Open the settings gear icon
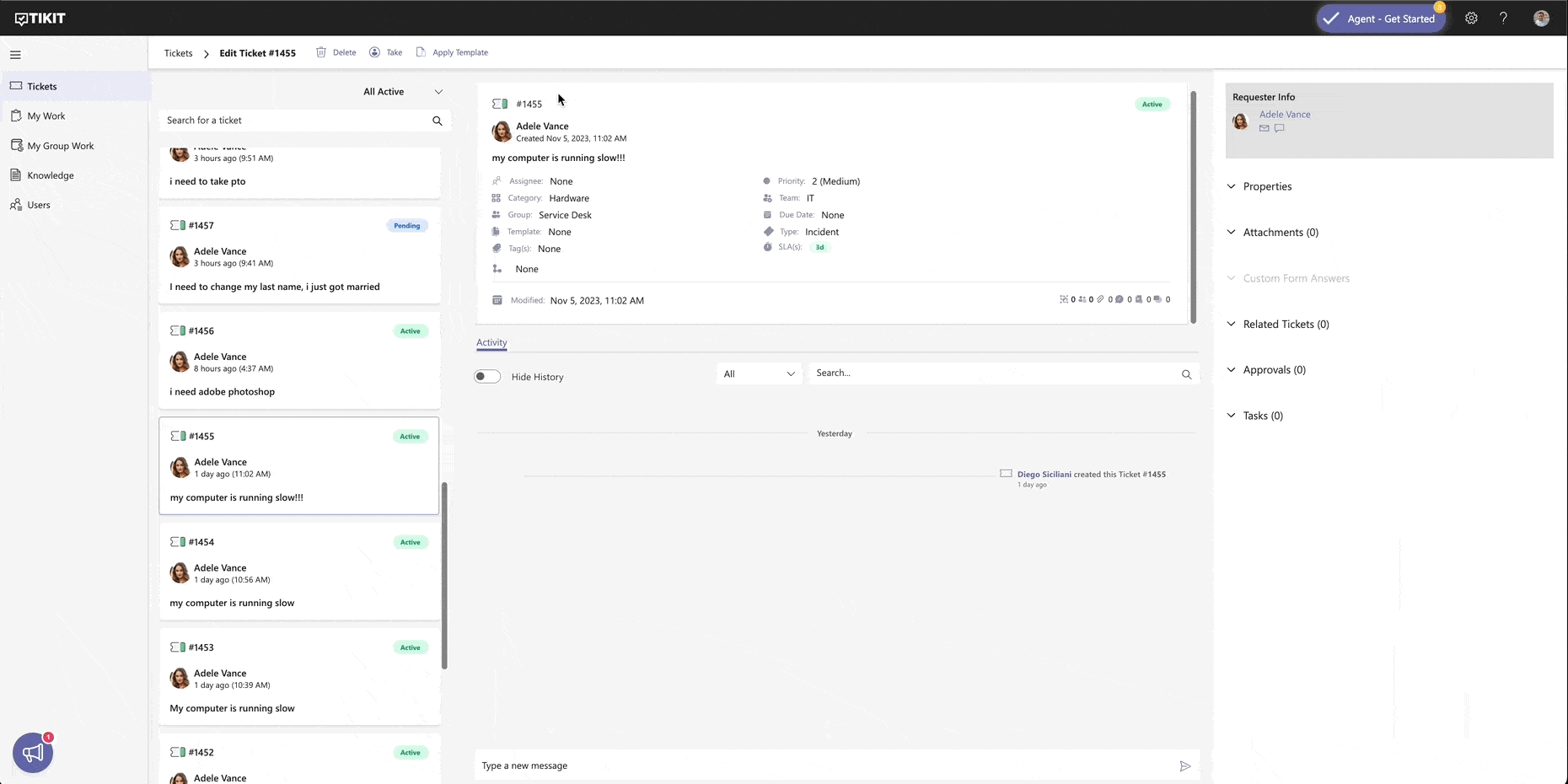 1471,19
